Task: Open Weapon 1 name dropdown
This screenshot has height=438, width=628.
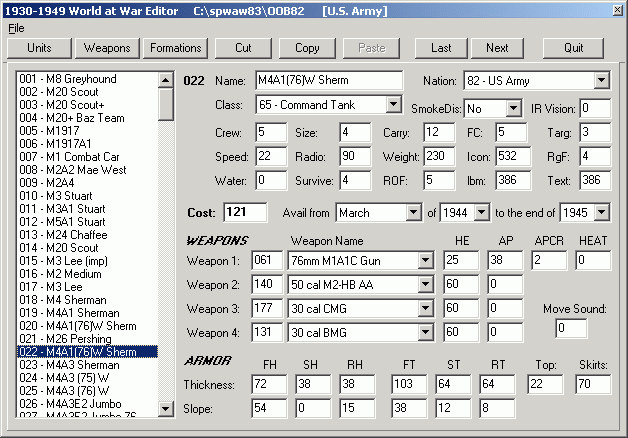Action: coord(425,261)
